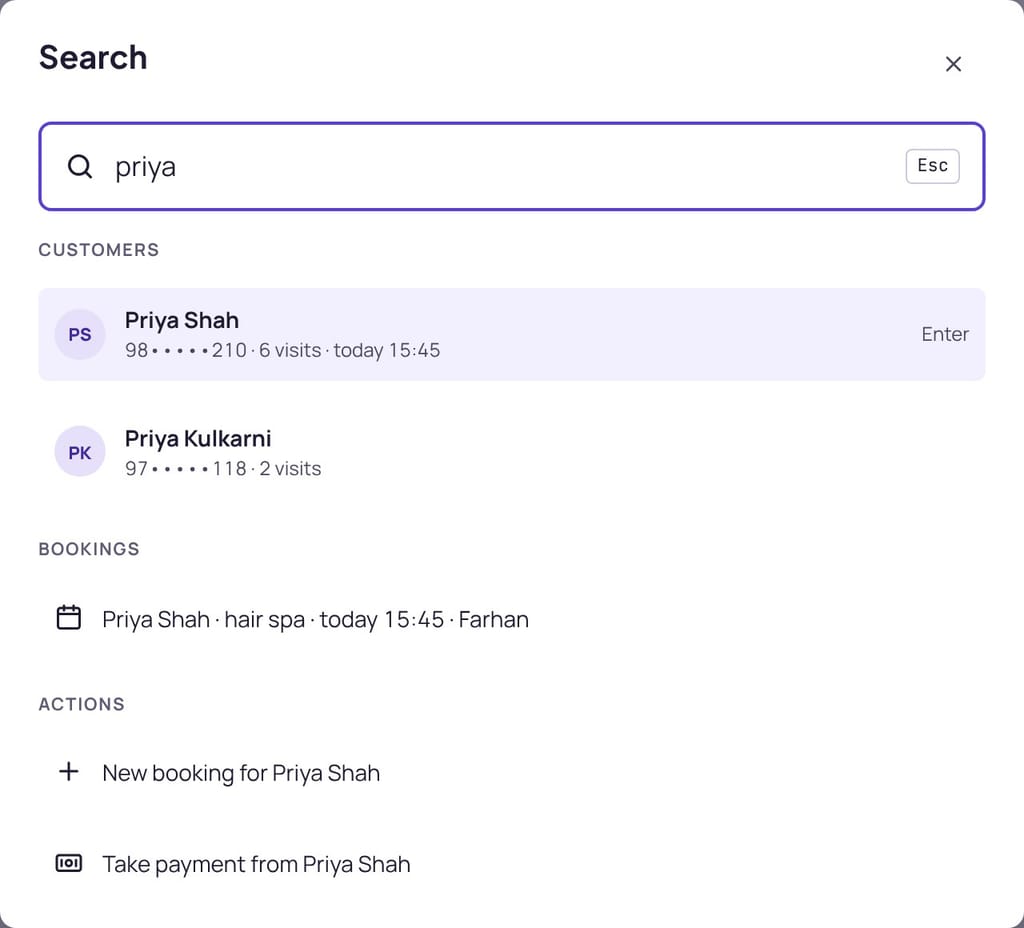This screenshot has height=928, width=1024.
Task: Focus the search field containing 'priya'
Action: point(511,167)
